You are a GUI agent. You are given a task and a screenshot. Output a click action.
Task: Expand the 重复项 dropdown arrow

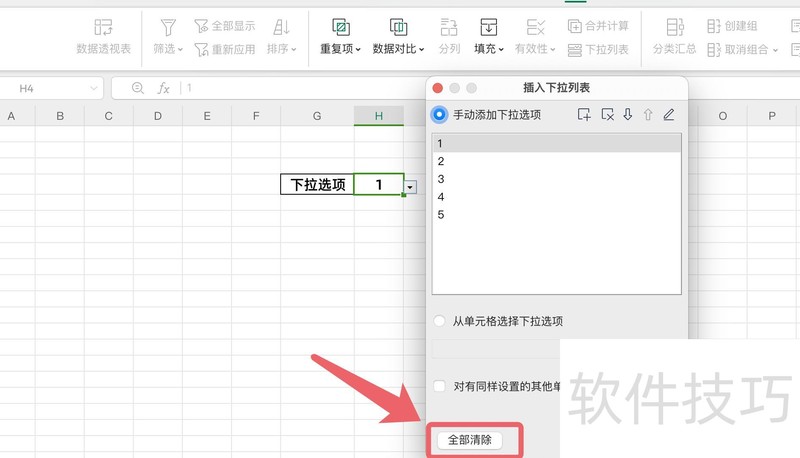[358, 49]
